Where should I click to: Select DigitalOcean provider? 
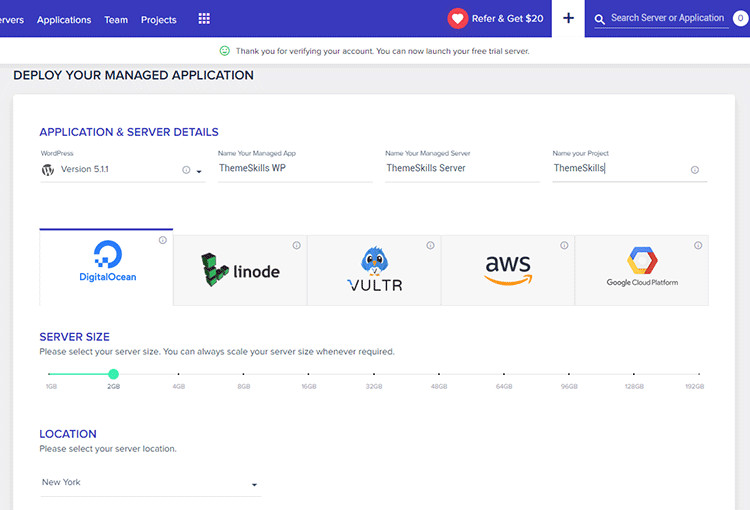click(x=106, y=267)
